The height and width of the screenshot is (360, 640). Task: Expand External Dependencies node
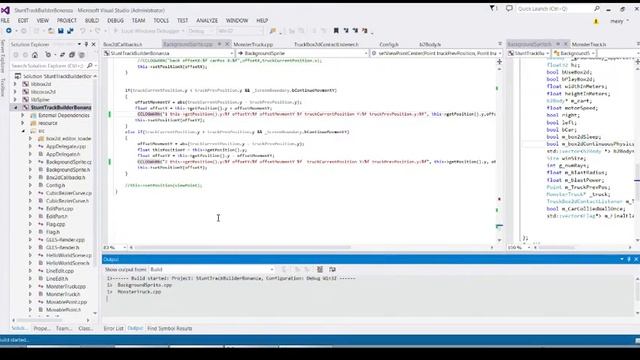23,115
